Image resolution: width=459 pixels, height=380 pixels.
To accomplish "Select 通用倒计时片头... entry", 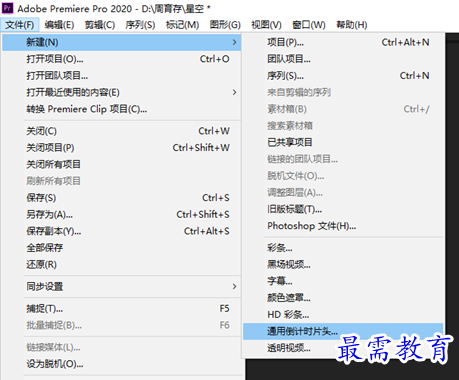I will [343, 331].
